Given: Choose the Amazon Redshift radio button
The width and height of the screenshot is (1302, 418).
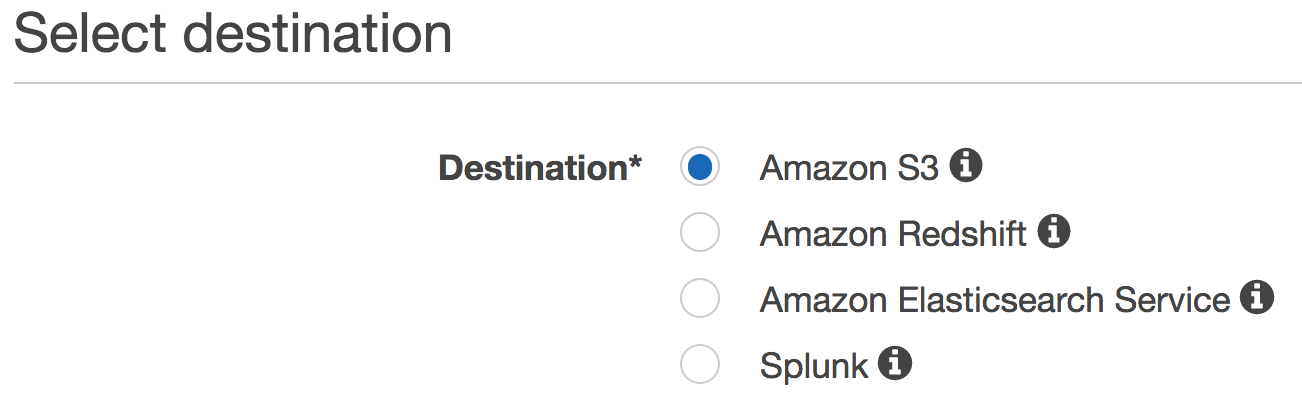Looking at the screenshot, I should 700,233.
